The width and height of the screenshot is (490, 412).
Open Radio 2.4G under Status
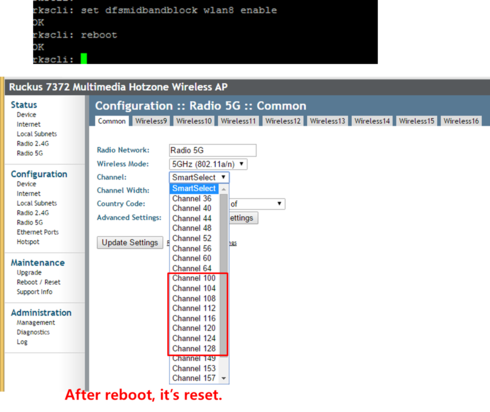click(x=33, y=143)
